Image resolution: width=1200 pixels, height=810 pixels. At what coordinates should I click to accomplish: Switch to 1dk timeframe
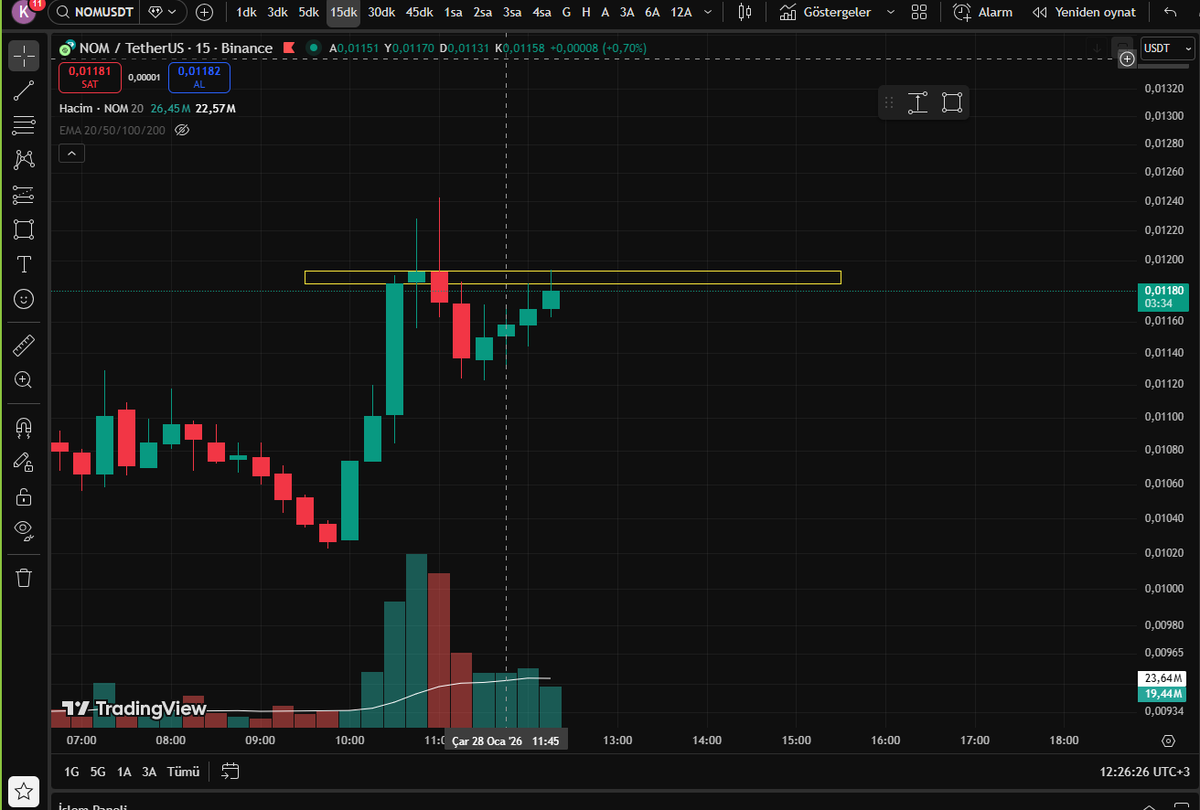tap(246, 12)
